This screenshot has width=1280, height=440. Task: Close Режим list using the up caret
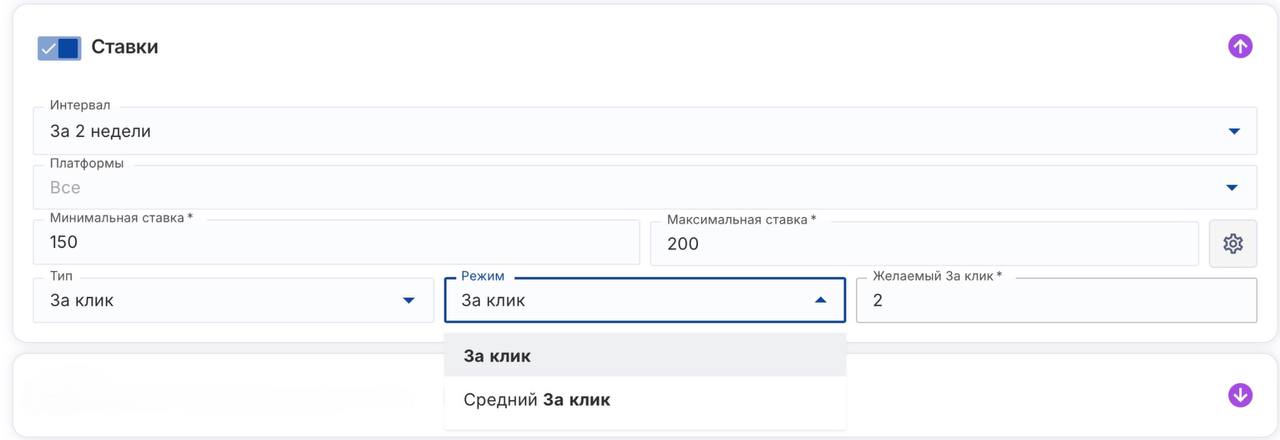coord(820,300)
